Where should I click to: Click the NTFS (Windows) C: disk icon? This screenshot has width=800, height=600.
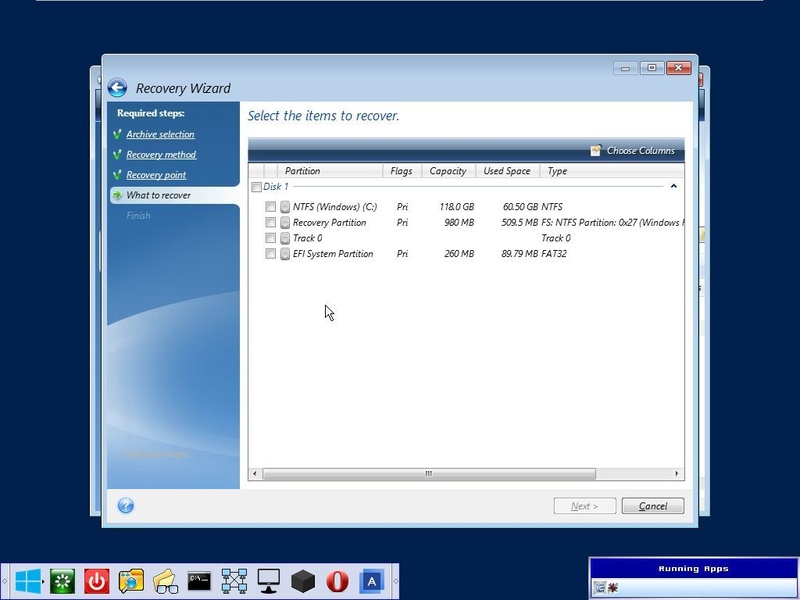click(x=285, y=207)
